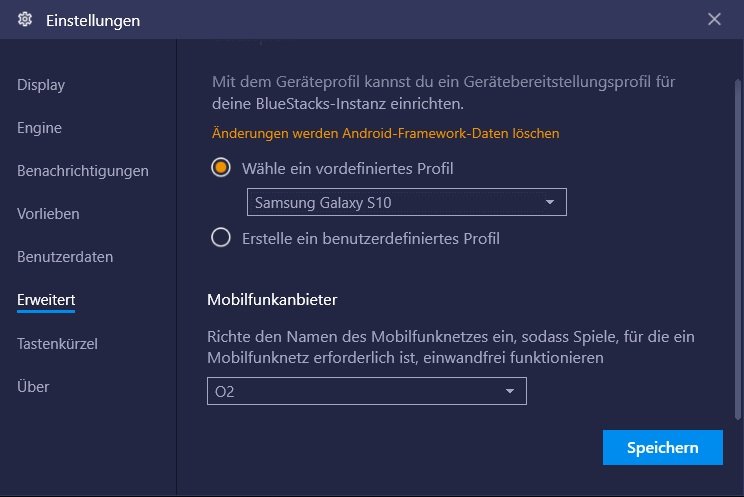Click the device profile dropdown arrow
Screen dimensions: 744x497
click(x=549, y=203)
